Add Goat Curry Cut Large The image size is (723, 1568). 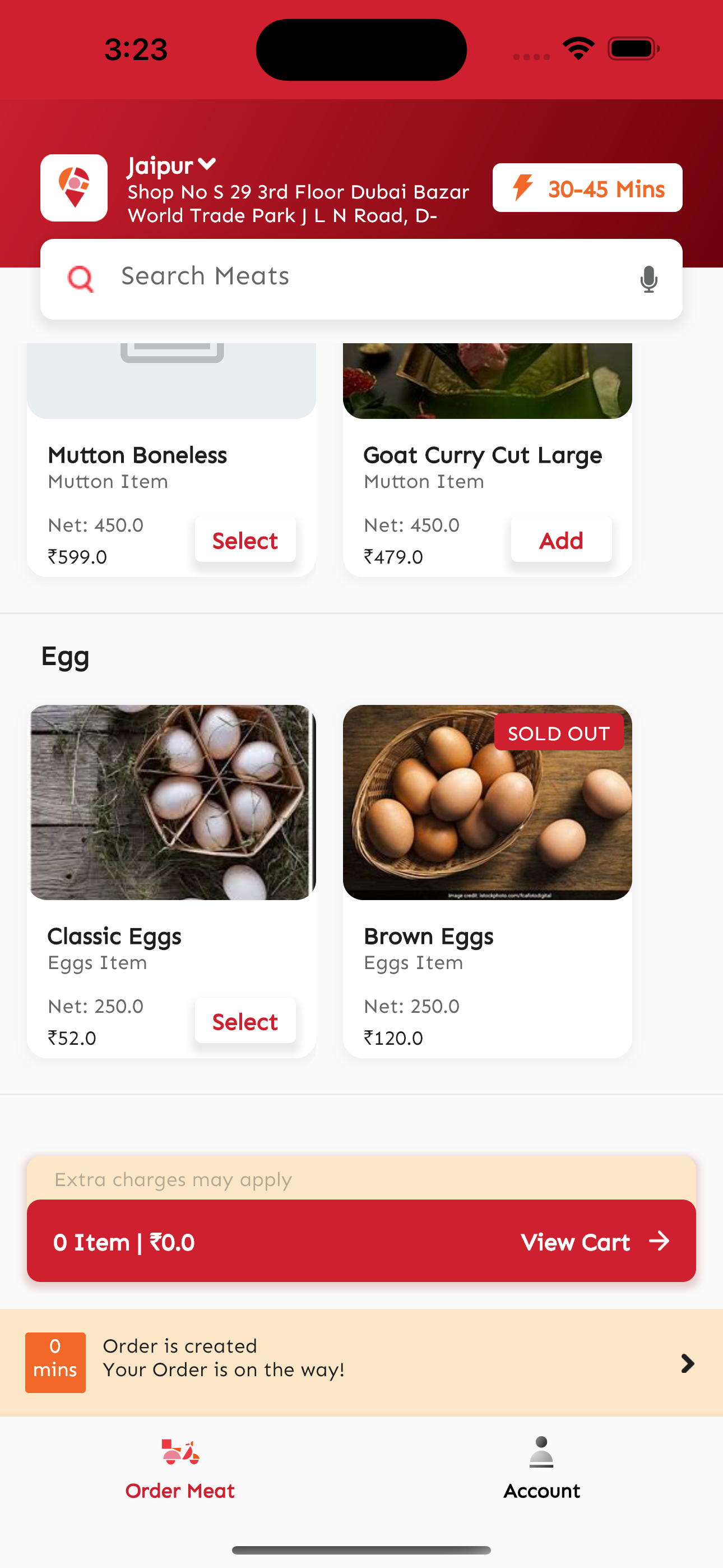click(561, 540)
